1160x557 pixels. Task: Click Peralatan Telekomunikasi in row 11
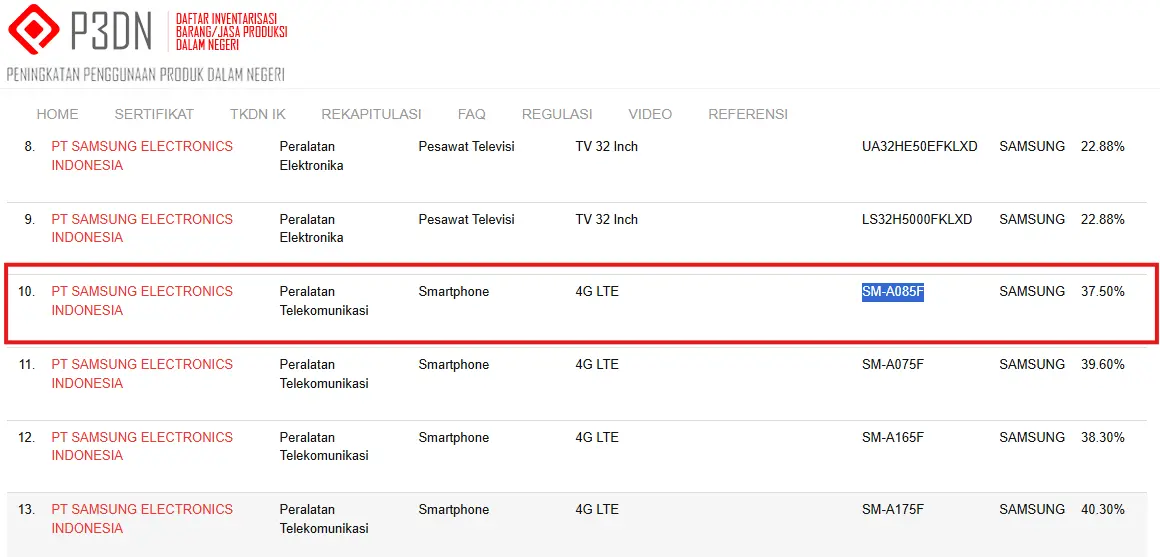click(x=324, y=374)
